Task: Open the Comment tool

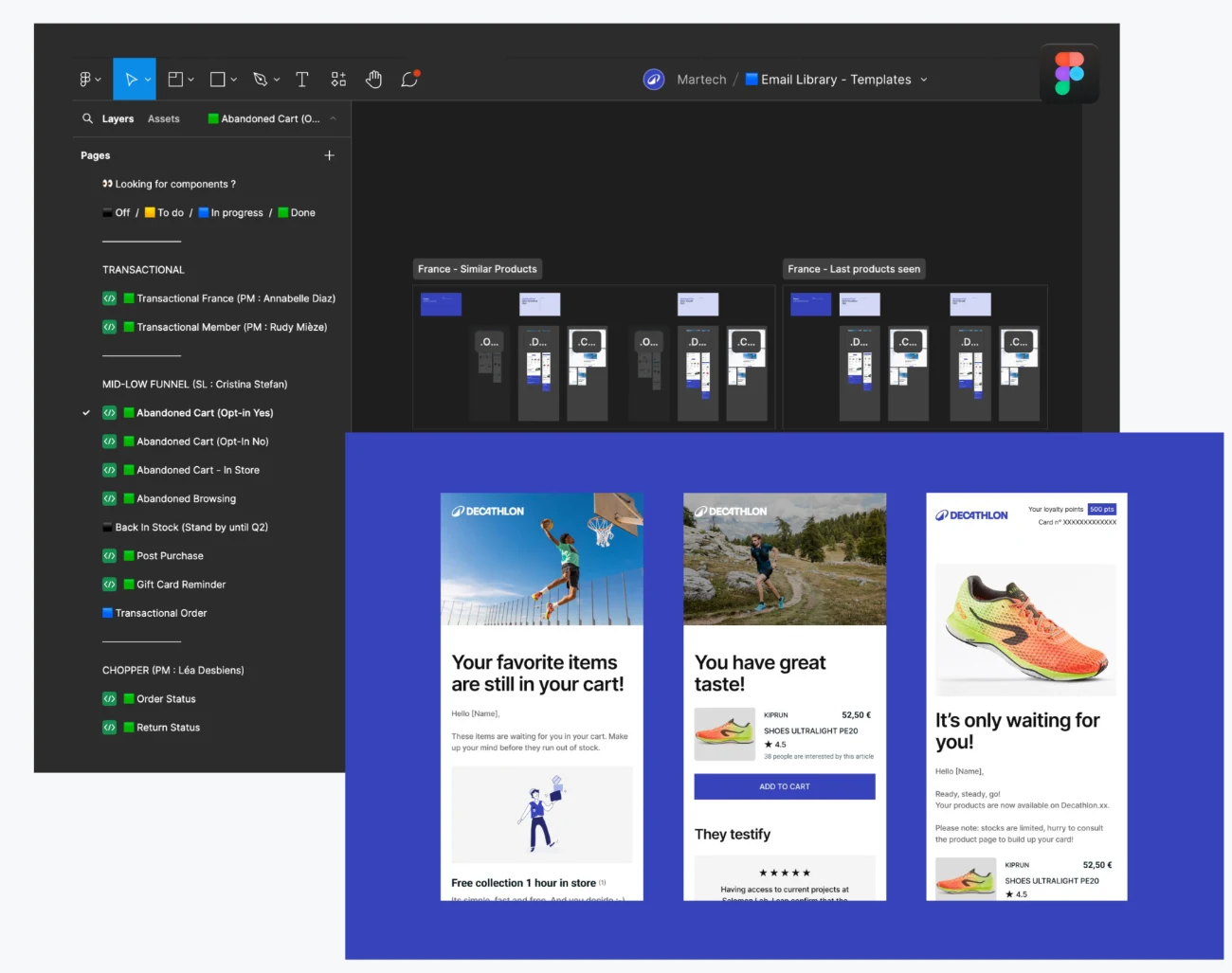Action: [409, 80]
